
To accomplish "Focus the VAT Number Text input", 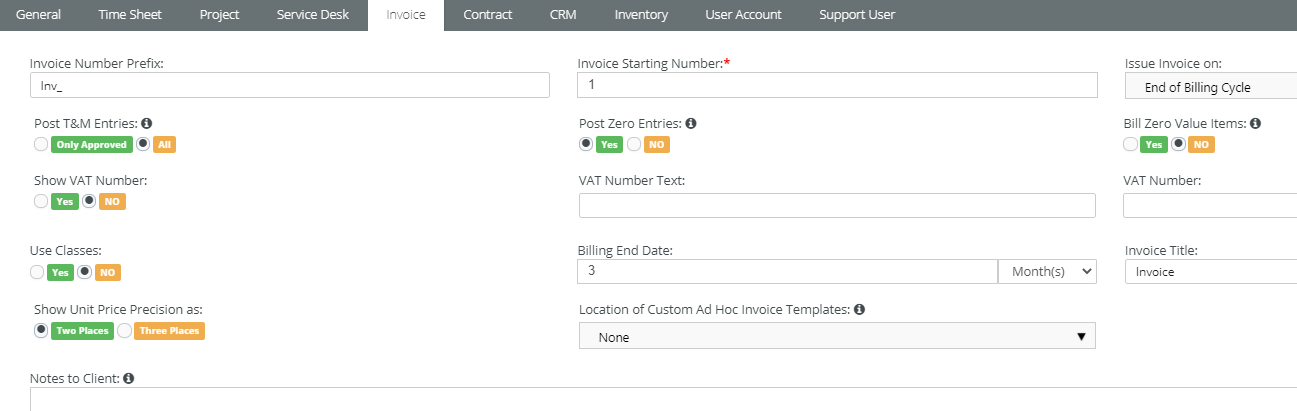I will (837, 206).
